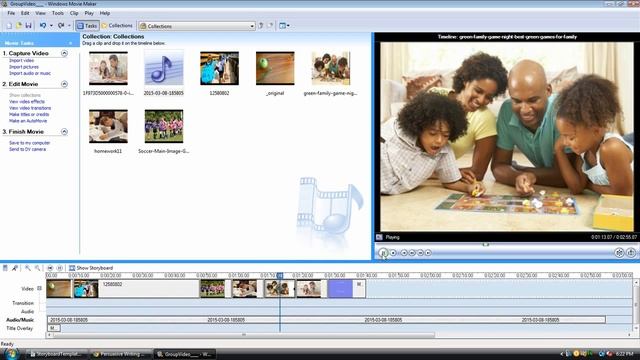Viewport: 640px width, 360px height.
Task: Pause the preview monitor playback
Action: (x=383, y=253)
